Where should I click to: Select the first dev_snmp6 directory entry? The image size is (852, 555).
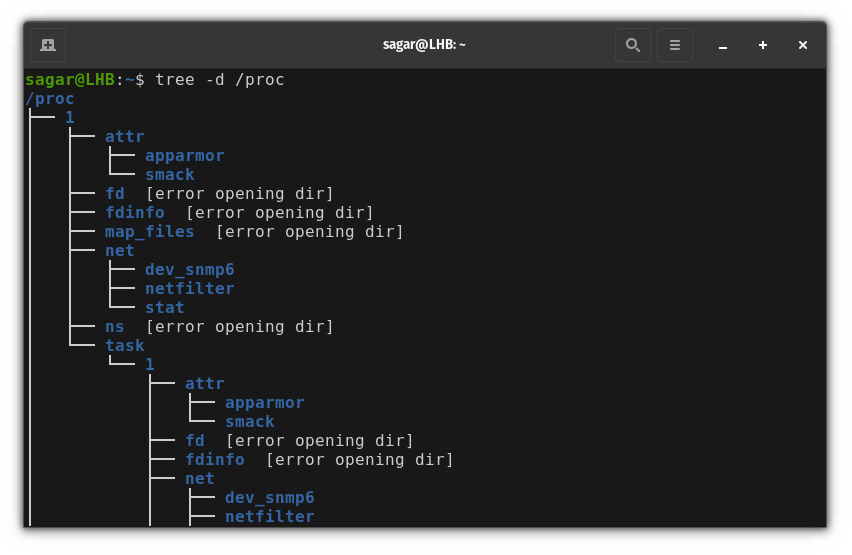tap(190, 270)
